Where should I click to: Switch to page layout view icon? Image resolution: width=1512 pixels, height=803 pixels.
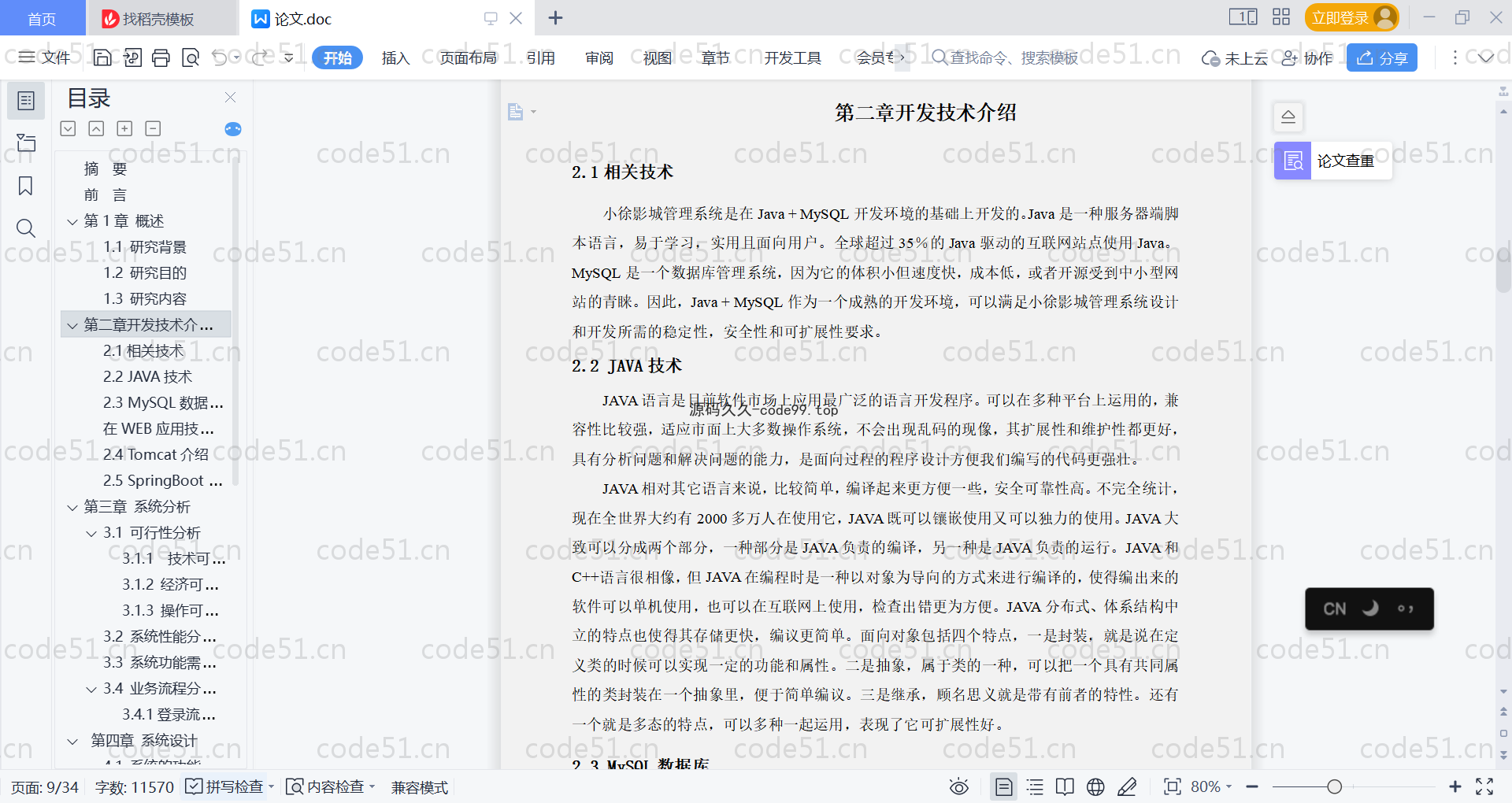(x=1004, y=786)
